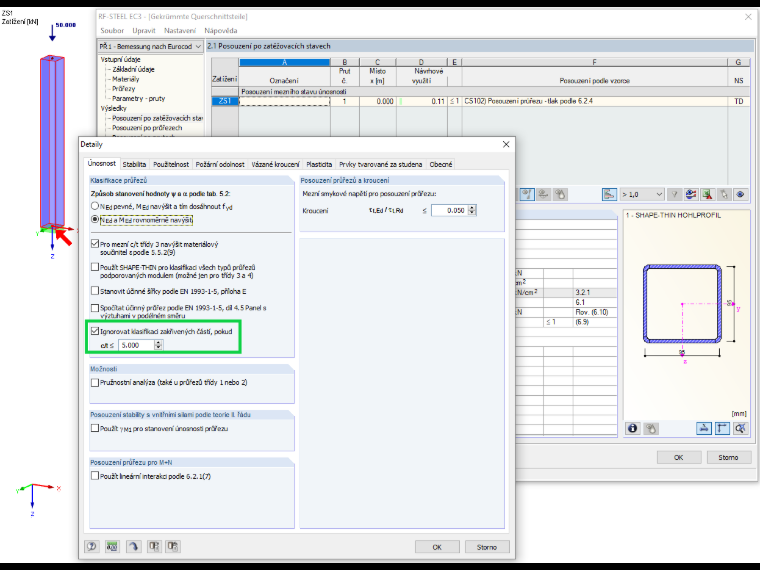Click OK in the RF-STEEL EC3 window
Viewport: 760px width, 570px height.
tap(679, 457)
